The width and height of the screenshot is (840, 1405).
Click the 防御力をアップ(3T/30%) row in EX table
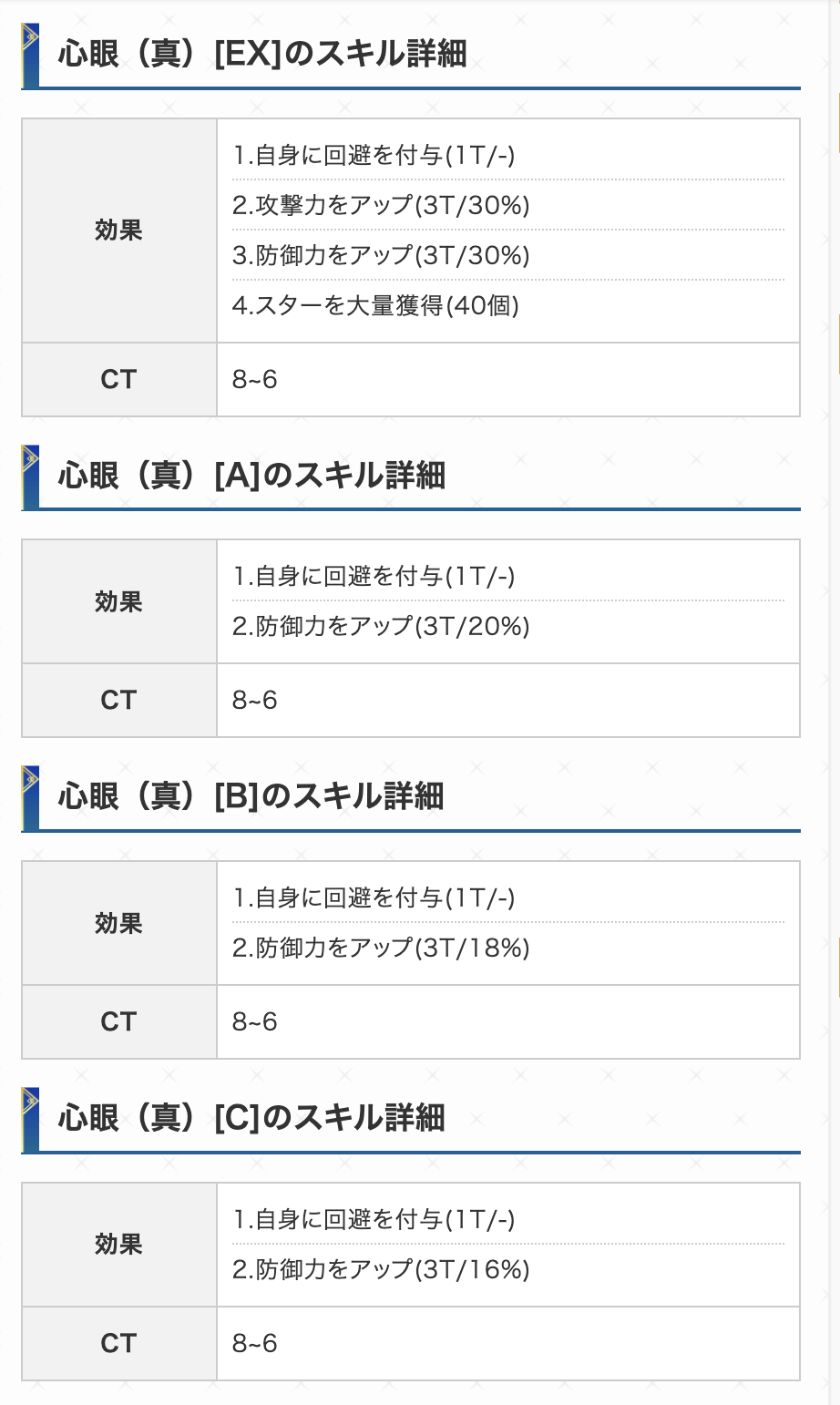click(508, 255)
